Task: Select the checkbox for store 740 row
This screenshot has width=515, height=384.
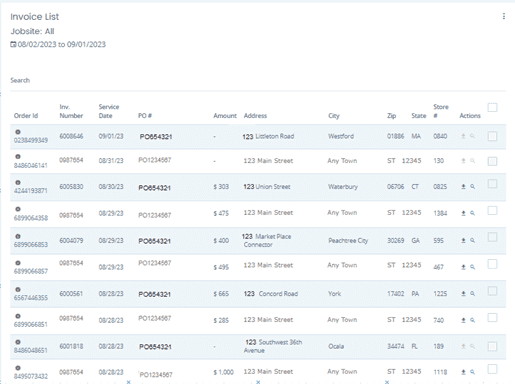Action: click(492, 318)
